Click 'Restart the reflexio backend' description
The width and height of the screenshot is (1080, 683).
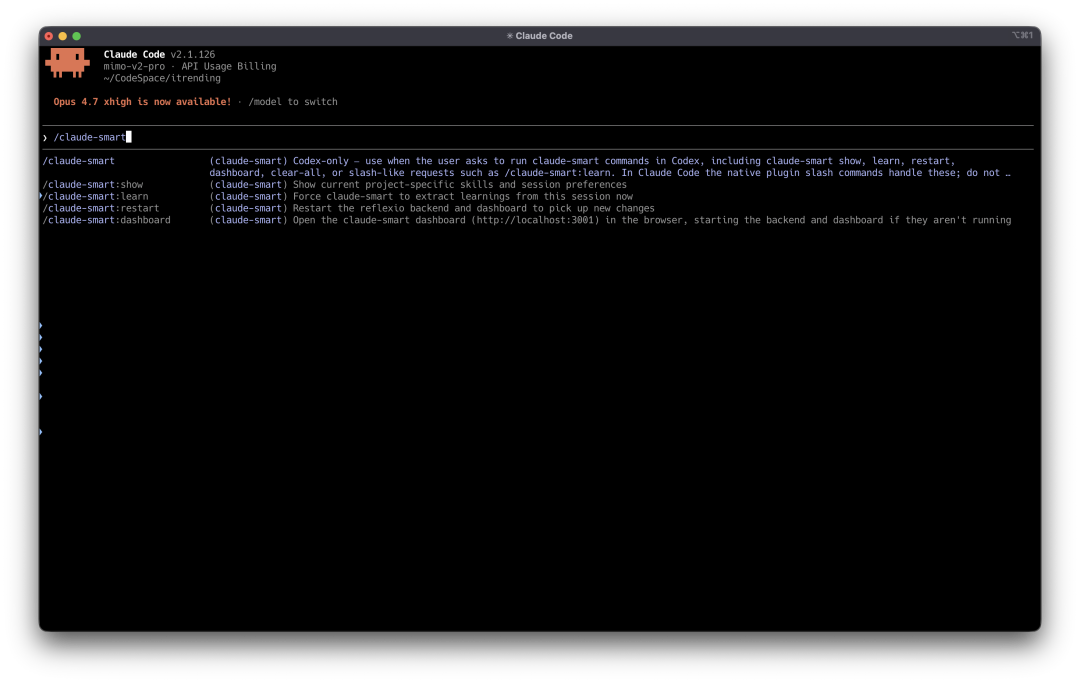click(473, 208)
